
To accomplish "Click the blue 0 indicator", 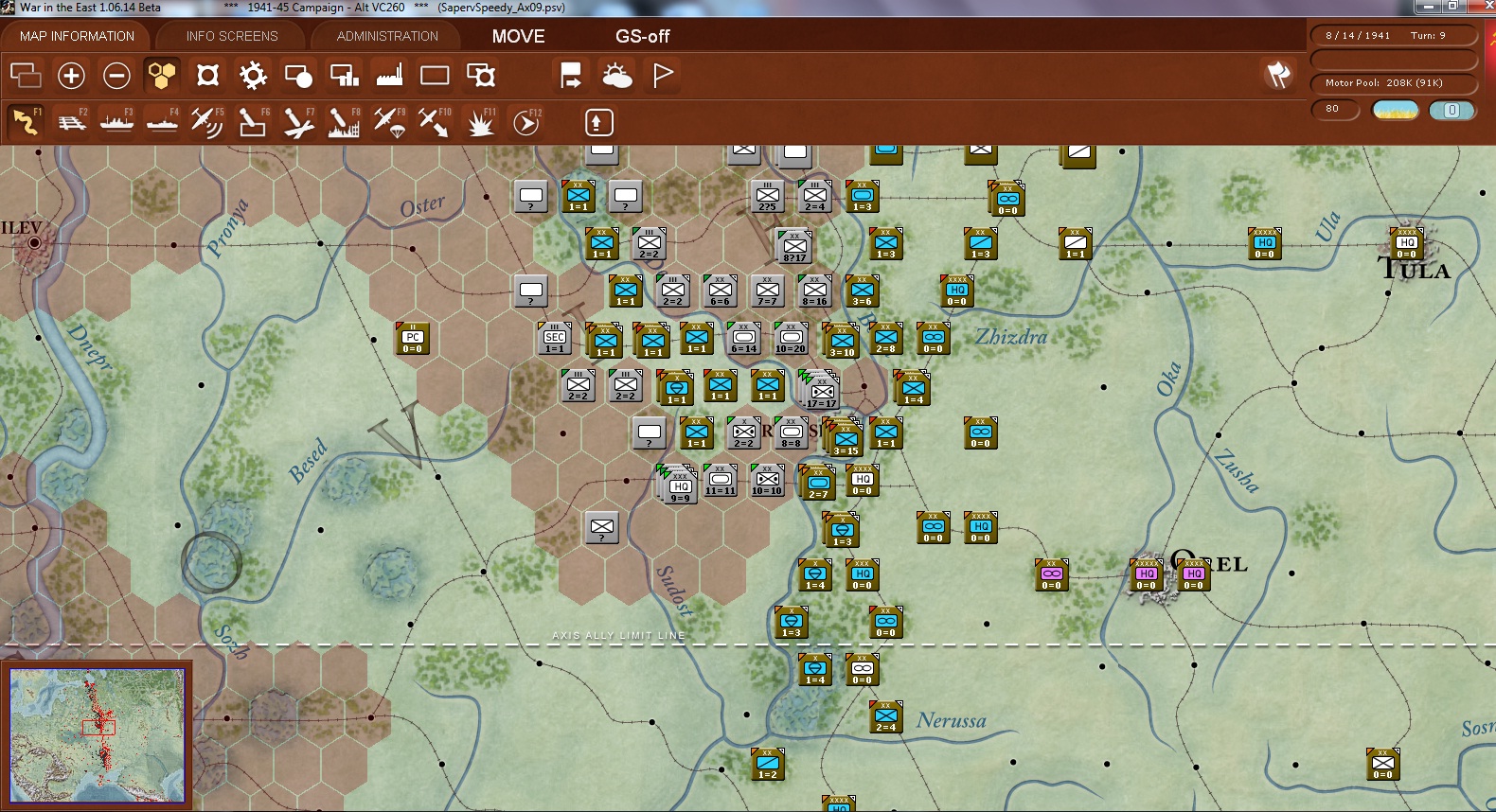I will (x=1451, y=110).
